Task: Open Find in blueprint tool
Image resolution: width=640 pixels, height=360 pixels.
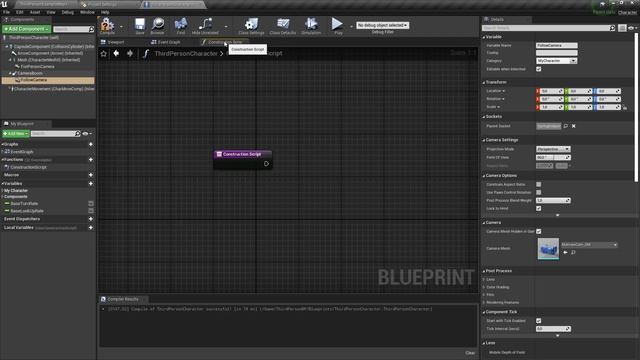Action: point(180,25)
